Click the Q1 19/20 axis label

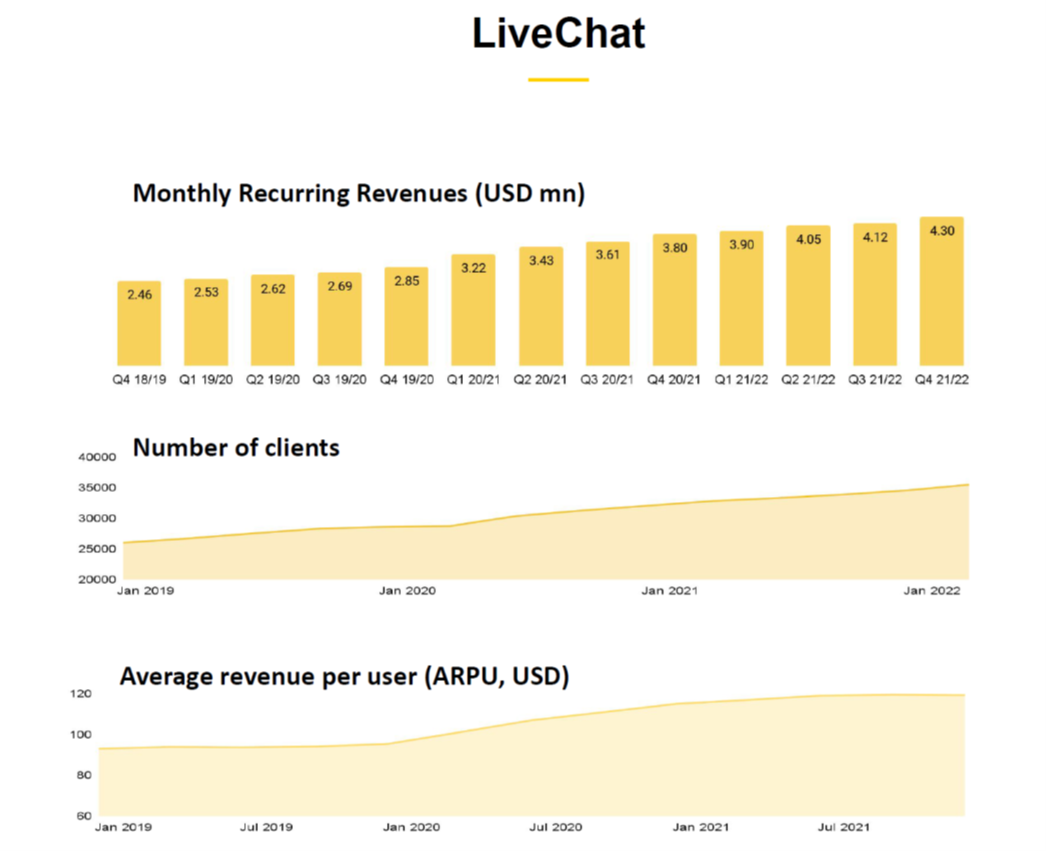(x=206, y=380)
